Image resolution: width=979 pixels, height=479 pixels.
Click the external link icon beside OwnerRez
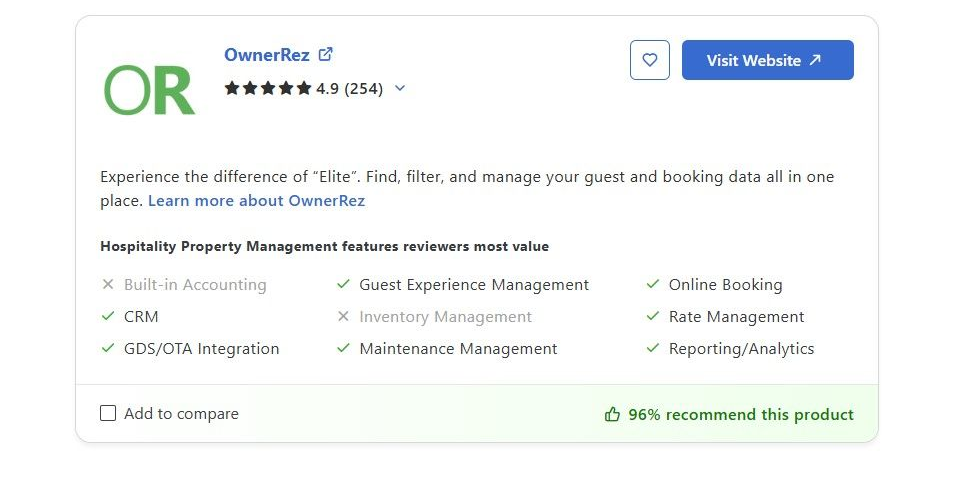pyautogui.click(x=325, y=54)
